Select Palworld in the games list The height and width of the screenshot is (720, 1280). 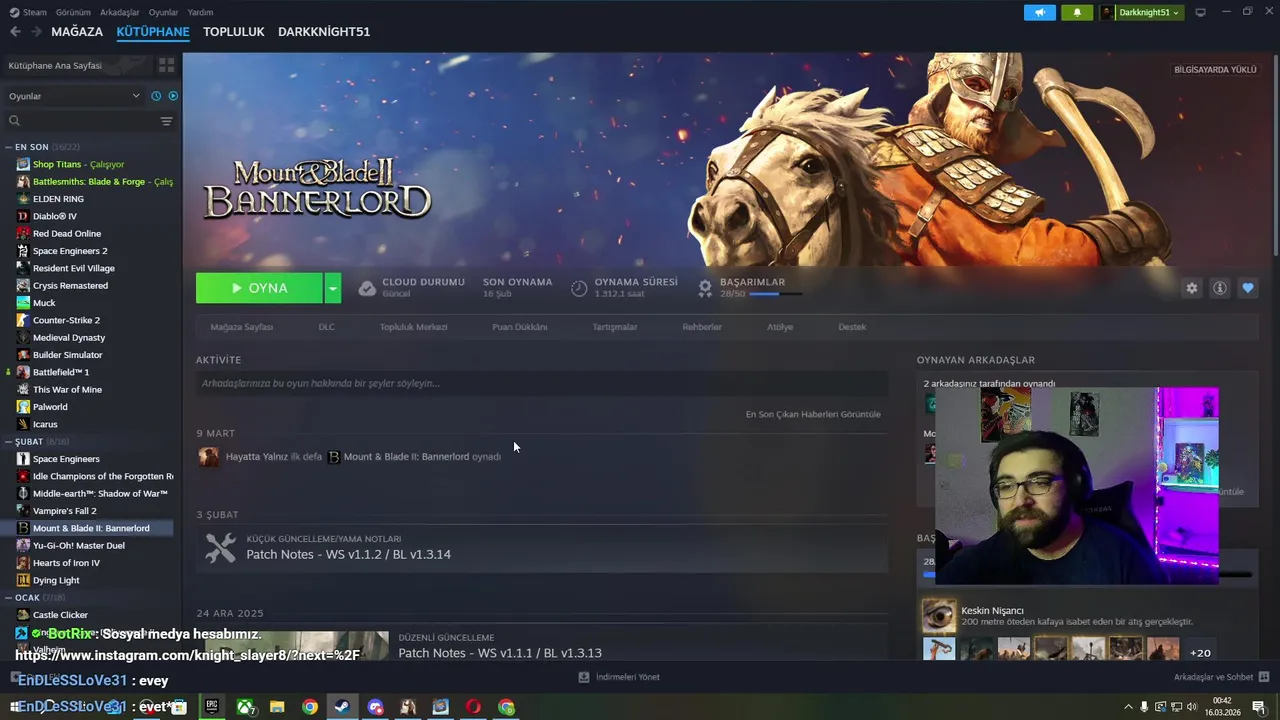pyautogui.click(x=50, y=407)
